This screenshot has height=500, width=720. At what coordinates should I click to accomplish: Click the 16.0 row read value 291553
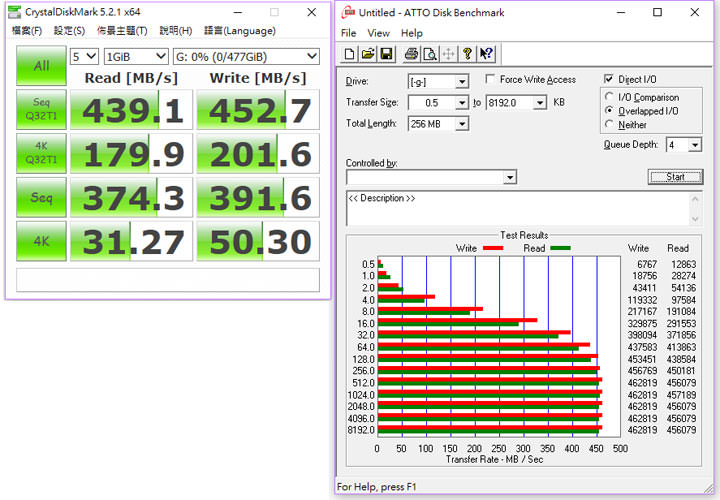681,324
